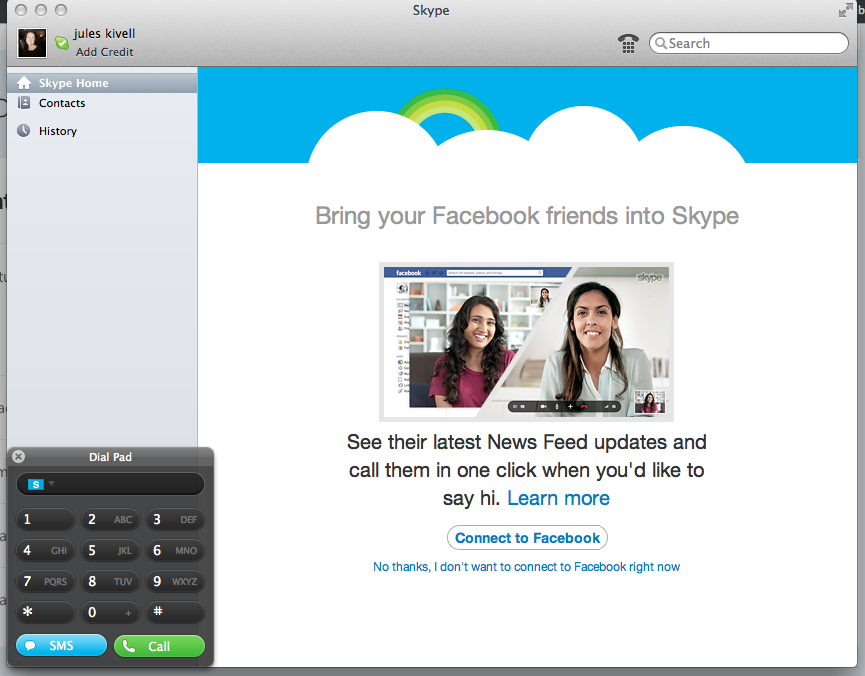Dial the 5 JKL key
Viewport: 865px width, 676px height.
click(x=110, y=550)
